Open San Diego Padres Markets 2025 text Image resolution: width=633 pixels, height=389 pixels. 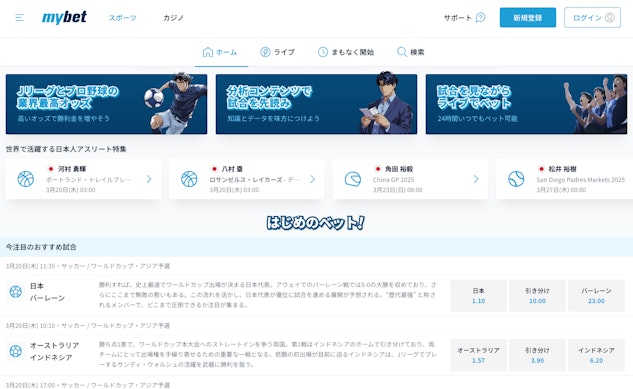[x=581, y=180]
